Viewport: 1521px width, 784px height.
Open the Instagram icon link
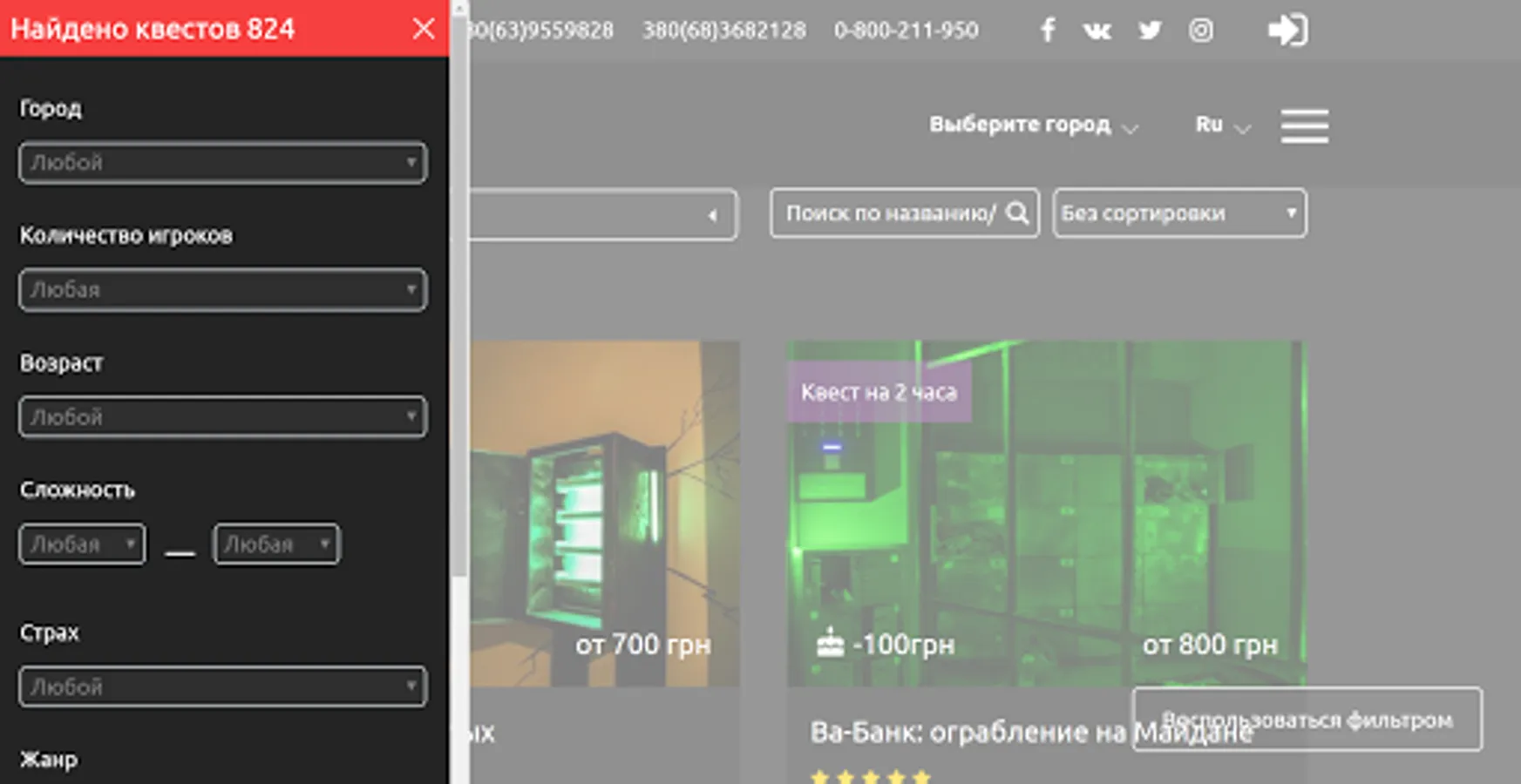(x=1200, y=30)
